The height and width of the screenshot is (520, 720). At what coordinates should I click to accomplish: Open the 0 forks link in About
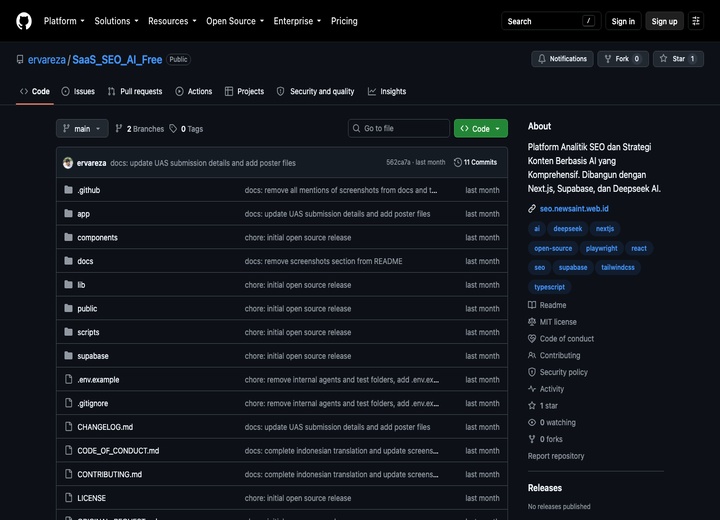[545, 439]
